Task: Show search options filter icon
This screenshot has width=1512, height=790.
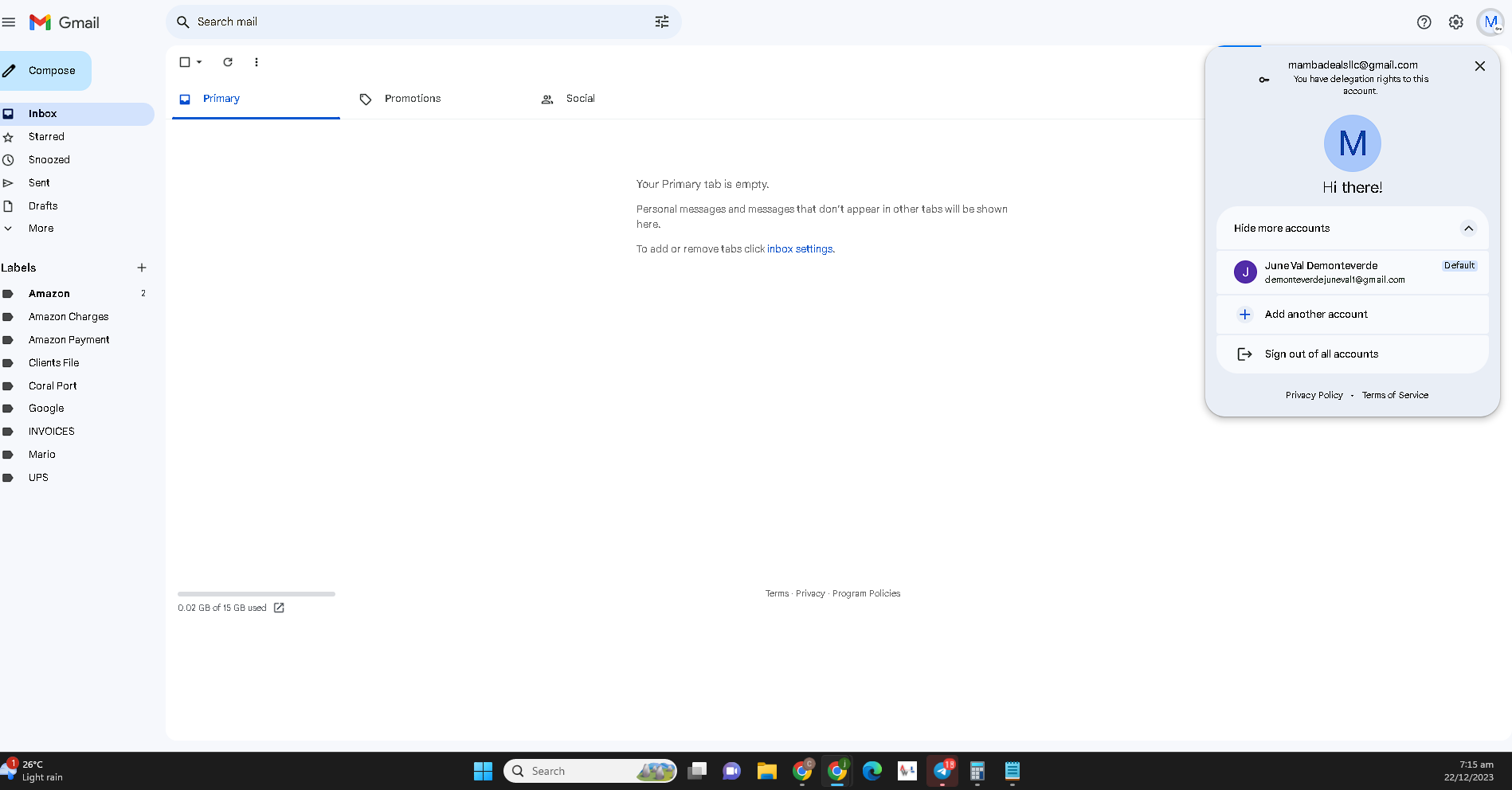Action: (x=662, y=22)
